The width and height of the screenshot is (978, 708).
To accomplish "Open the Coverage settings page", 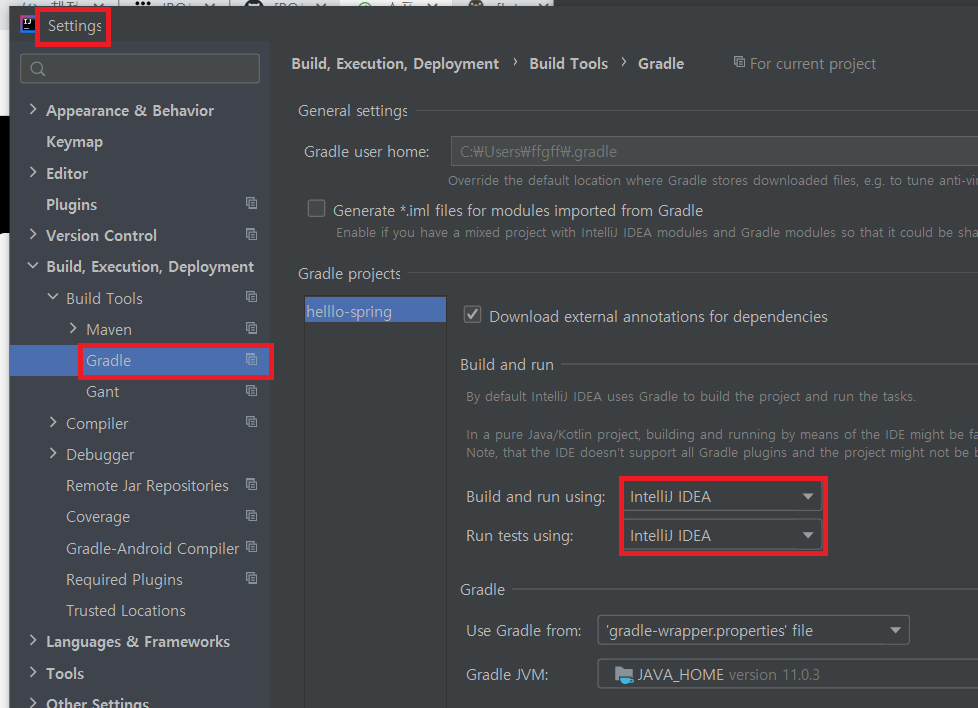I will tap(98, 517).
